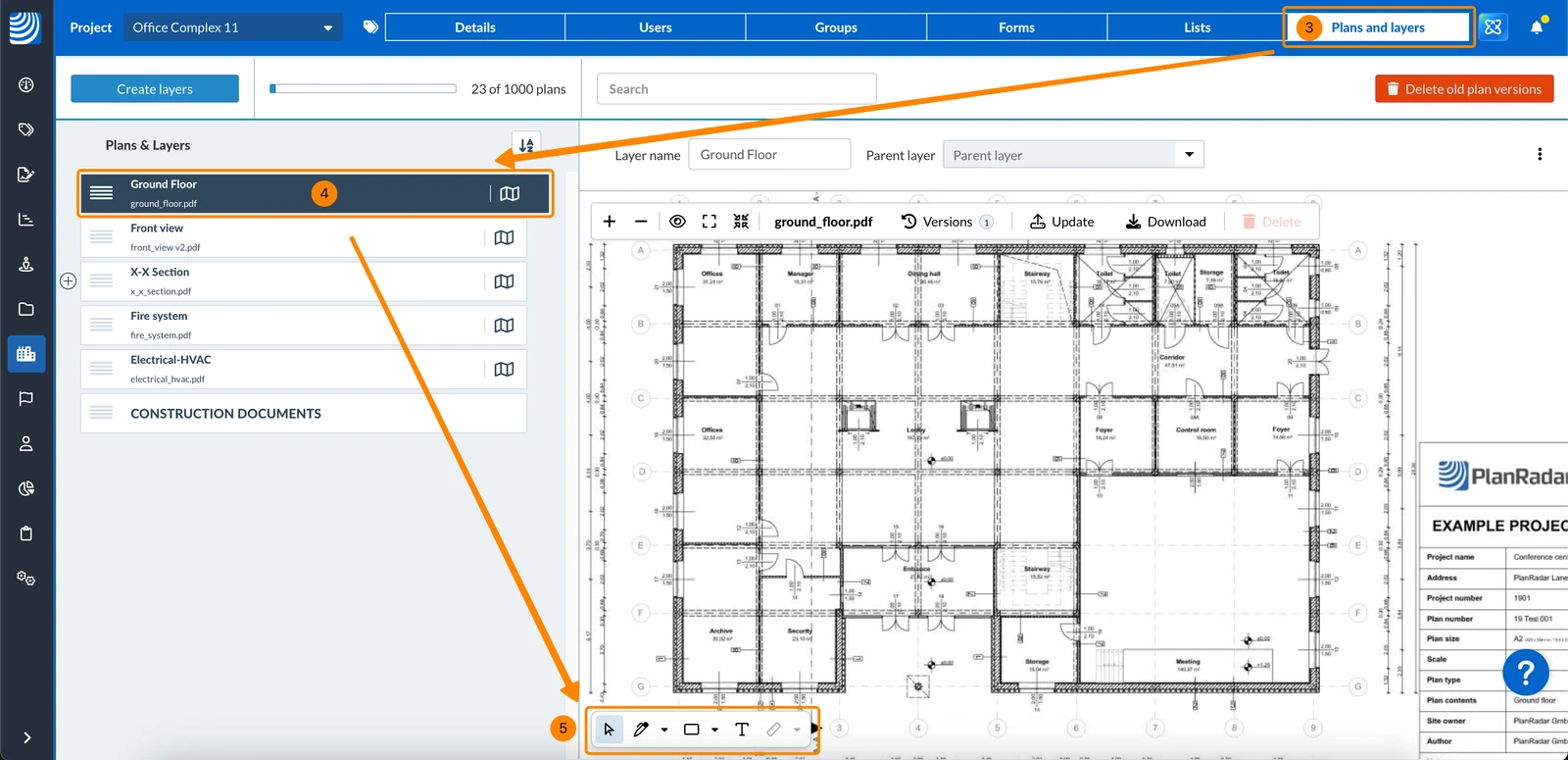Click the Create layers button
Screen dimensions: 1568x760
(x=155, y=89)
